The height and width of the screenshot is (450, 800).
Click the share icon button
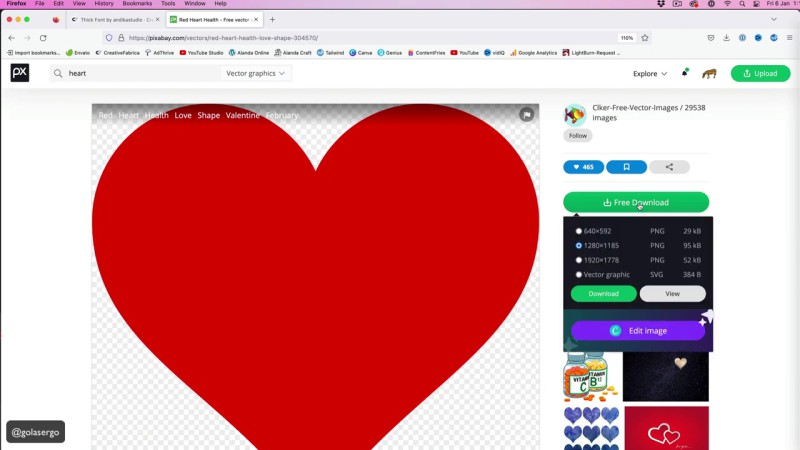(669, 167)
